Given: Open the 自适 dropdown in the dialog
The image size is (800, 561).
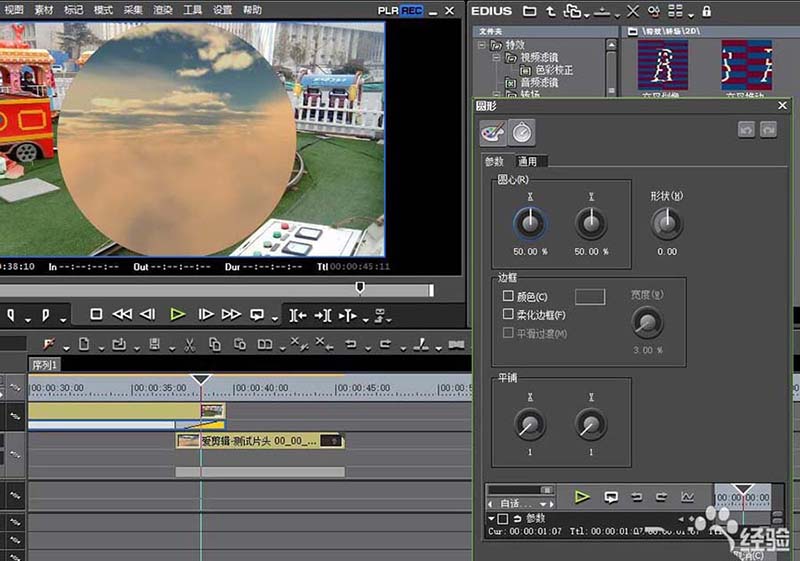Looking at the screenshot, I should point(521,503).
